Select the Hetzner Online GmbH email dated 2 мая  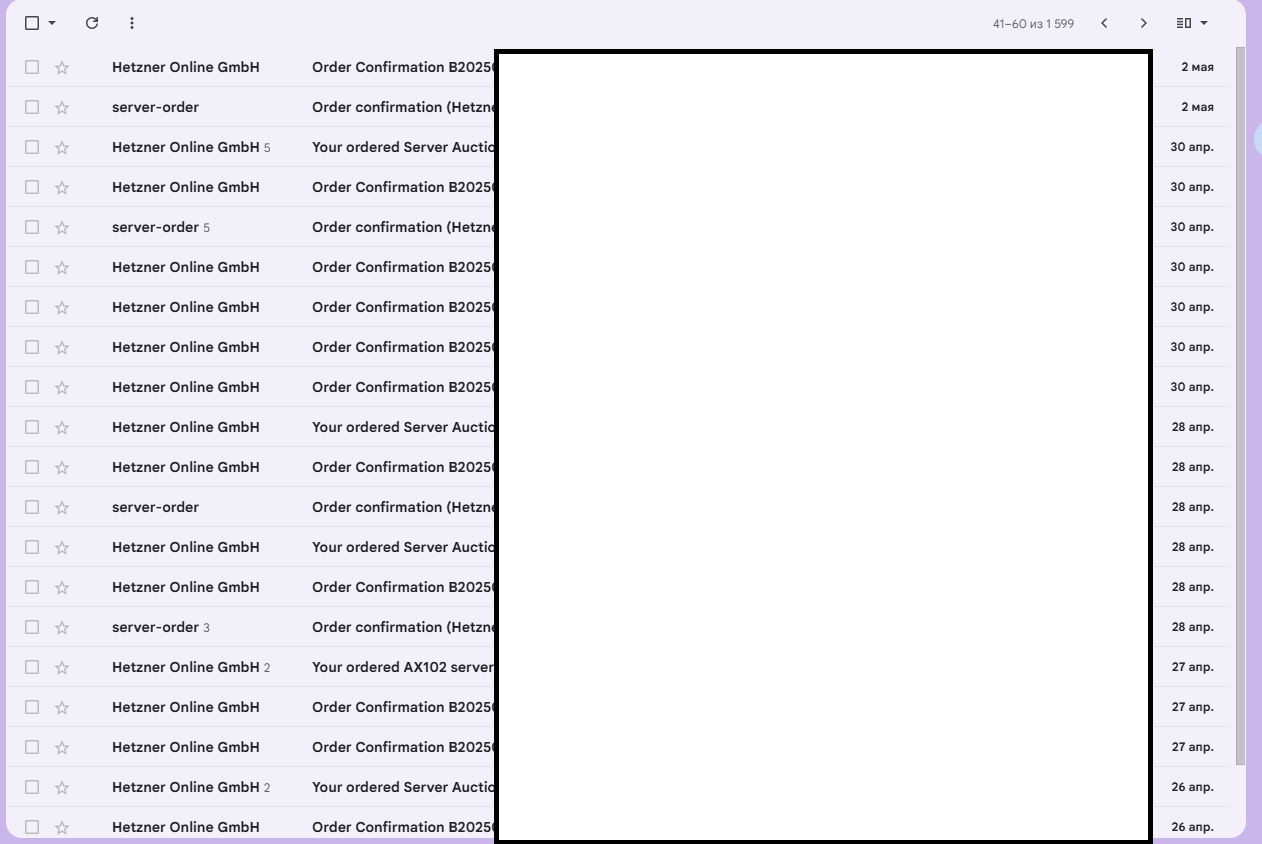click(32, 67)
